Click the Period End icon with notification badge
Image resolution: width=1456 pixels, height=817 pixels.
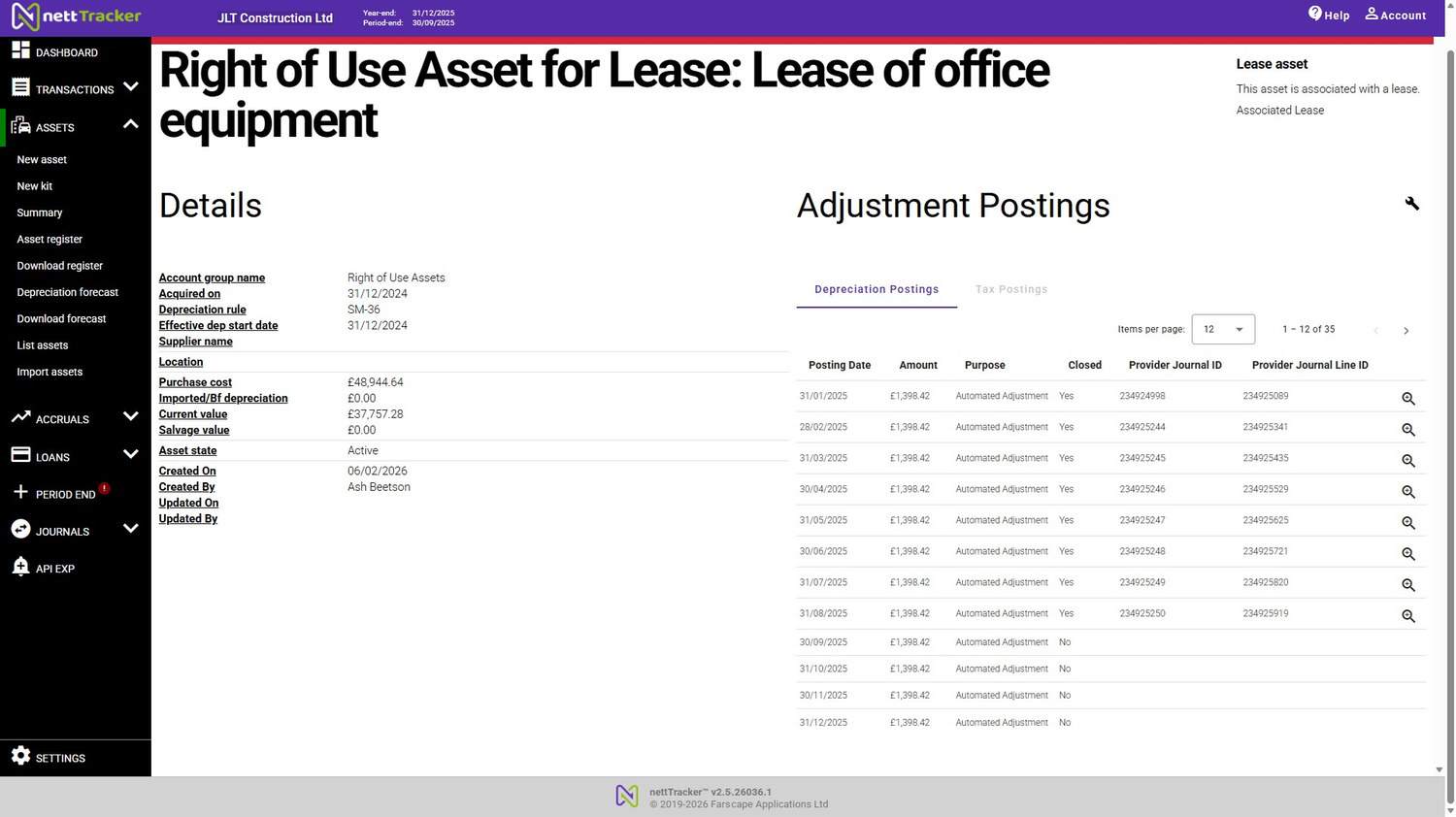(x=20, y=494)
